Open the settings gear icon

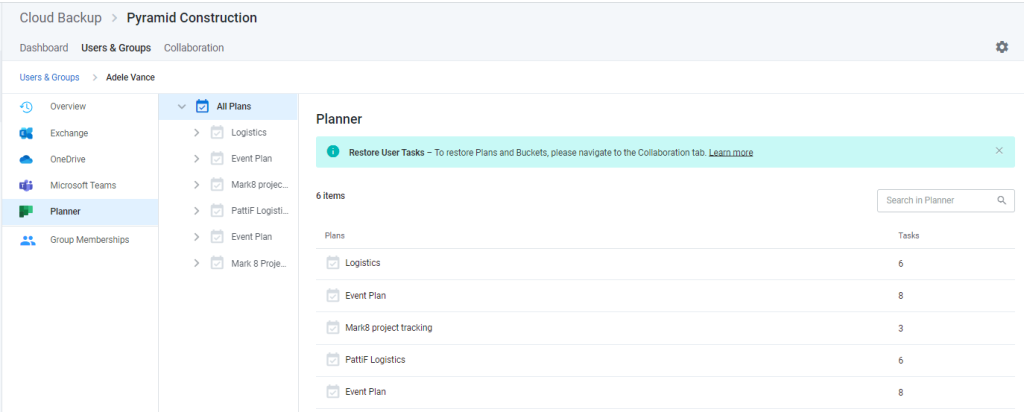click(1001, 47)
